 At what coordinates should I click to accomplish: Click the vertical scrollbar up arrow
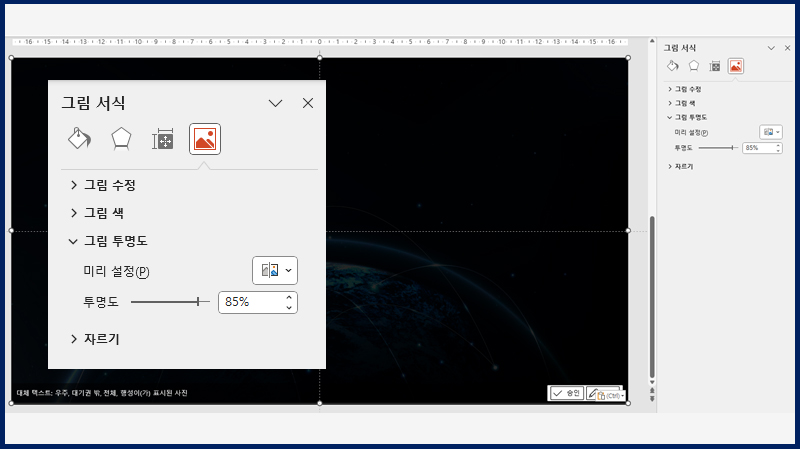point(652,41)
